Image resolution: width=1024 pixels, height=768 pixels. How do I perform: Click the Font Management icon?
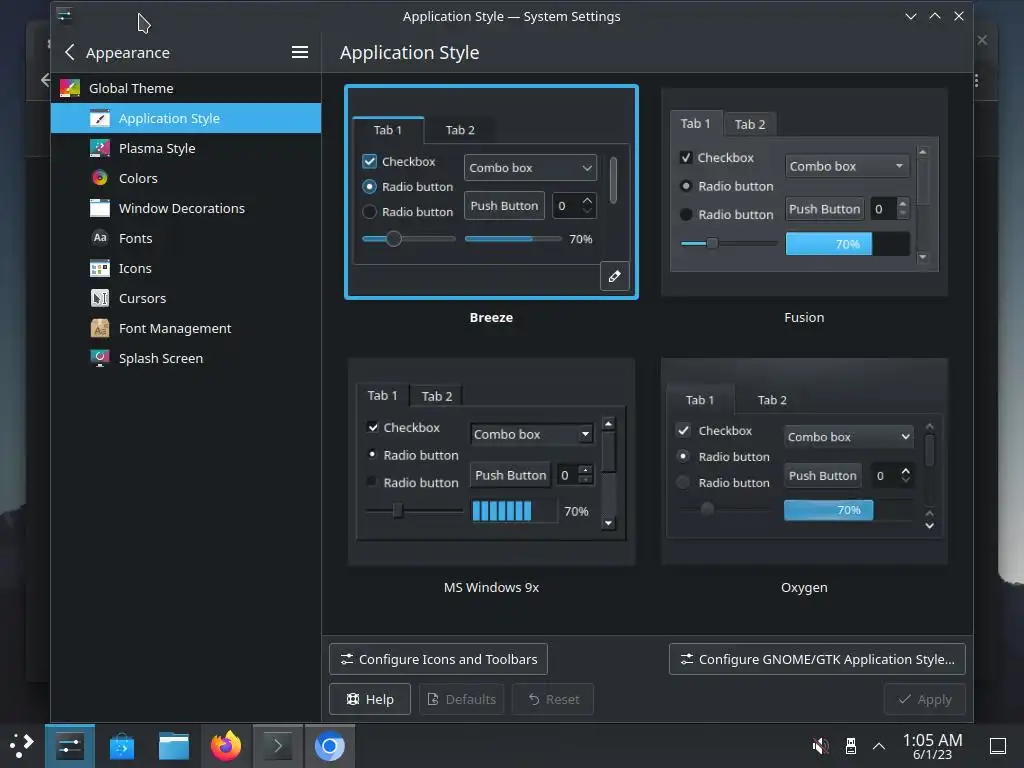[100, 328]
